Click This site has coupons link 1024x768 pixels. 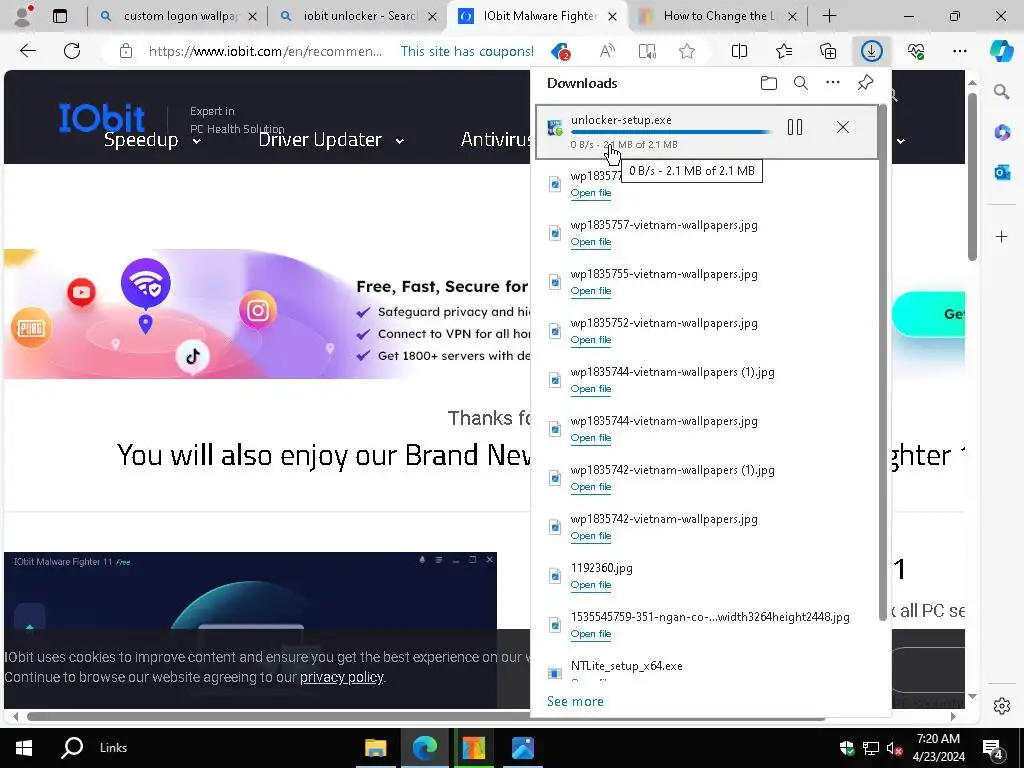pos(467,51)
